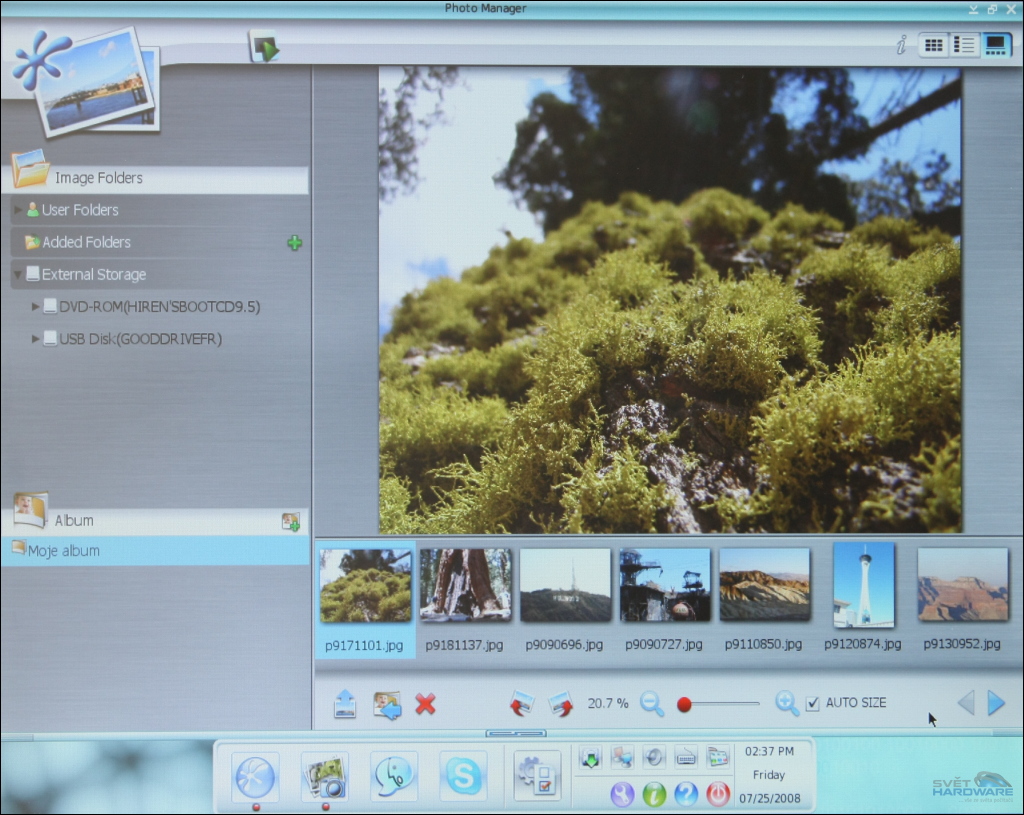Collapse the External Storage section
Image resolution: width=1024 pixels, height=815 pixels.
pyautogui.click(x=18, y=274)
